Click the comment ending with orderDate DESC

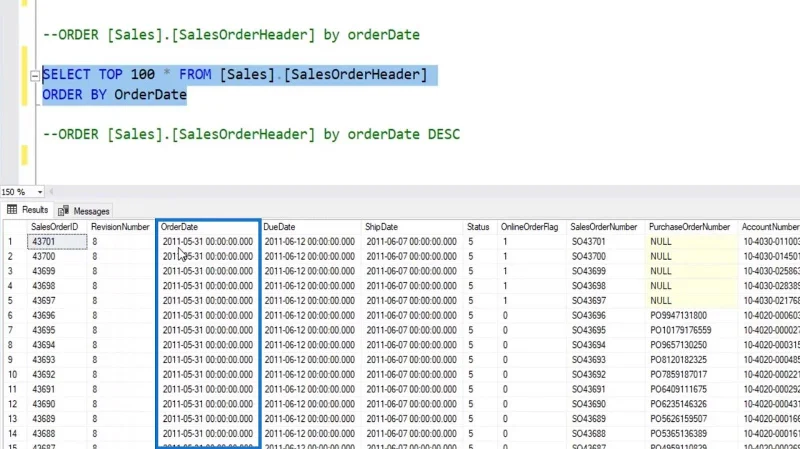point(251,134)
